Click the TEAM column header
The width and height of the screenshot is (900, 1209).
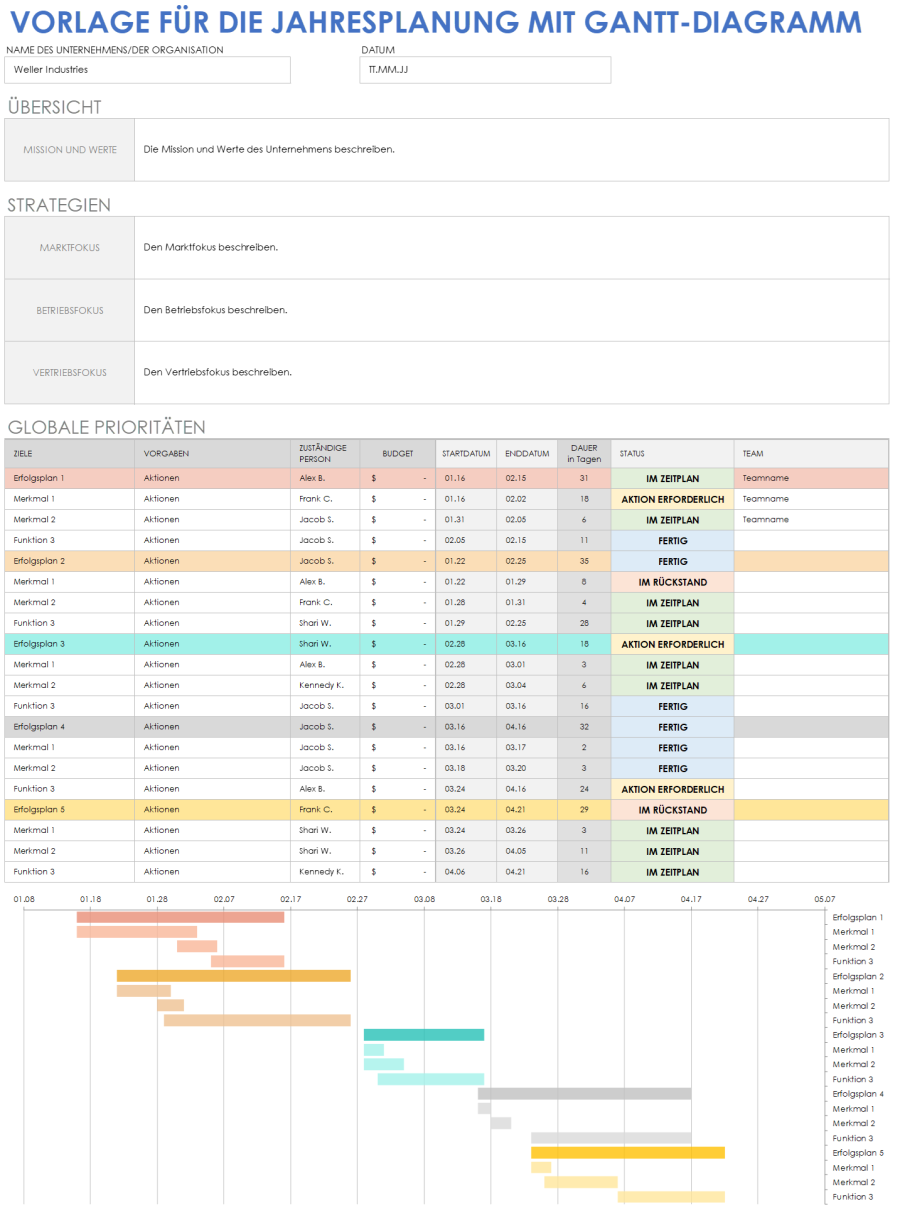point(811,453)
